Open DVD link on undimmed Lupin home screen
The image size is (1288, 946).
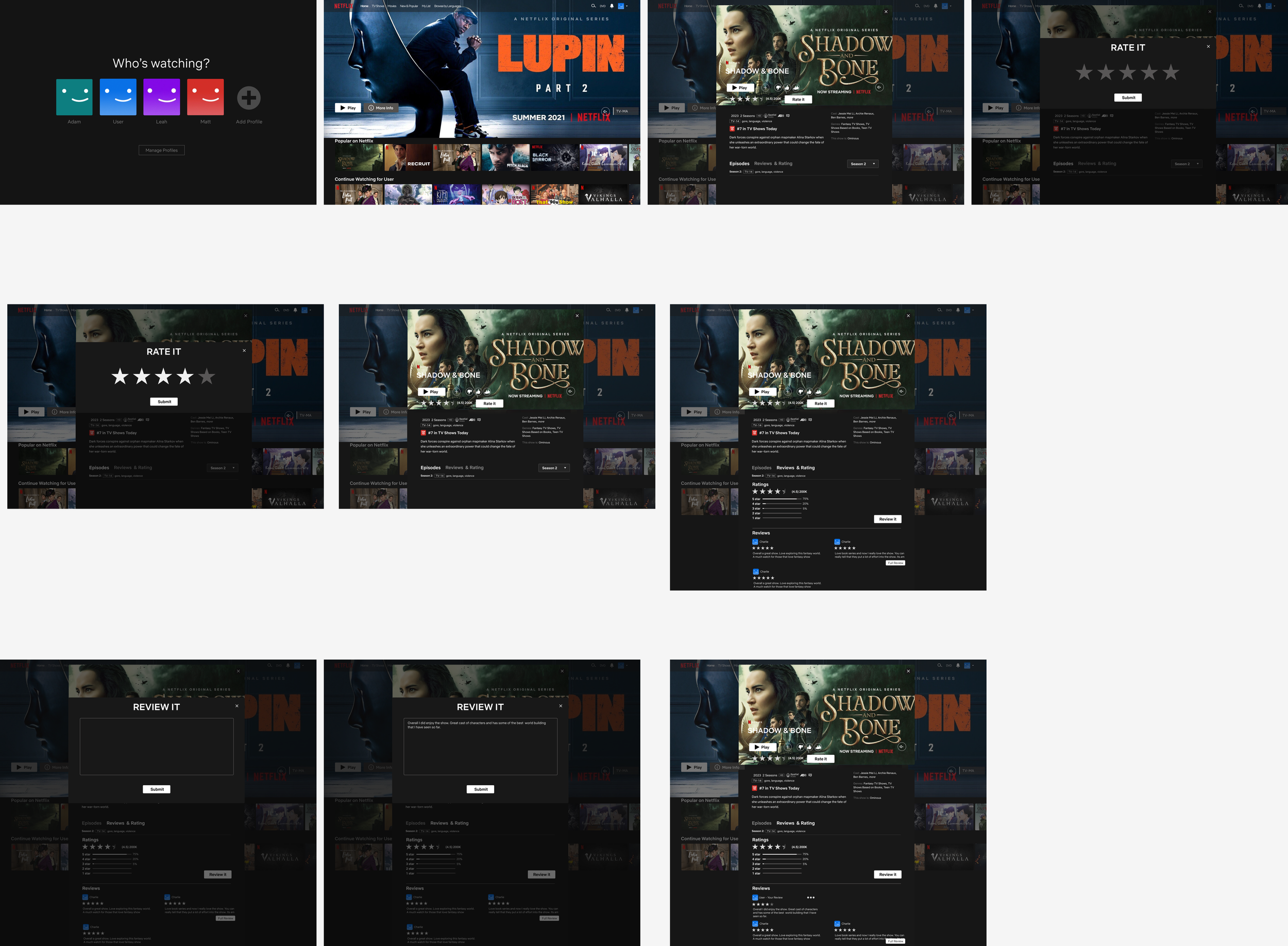click(x=602, y=6)
